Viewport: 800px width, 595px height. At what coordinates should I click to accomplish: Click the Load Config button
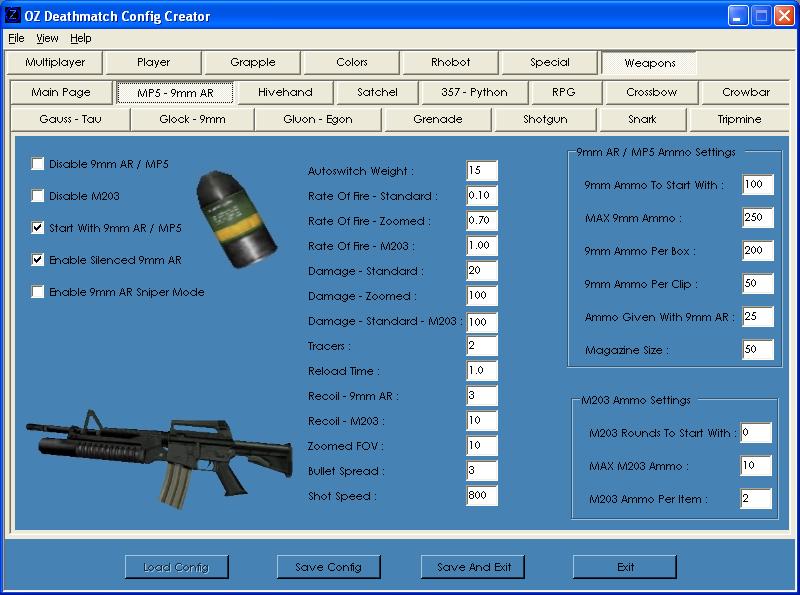coord(177,567)
